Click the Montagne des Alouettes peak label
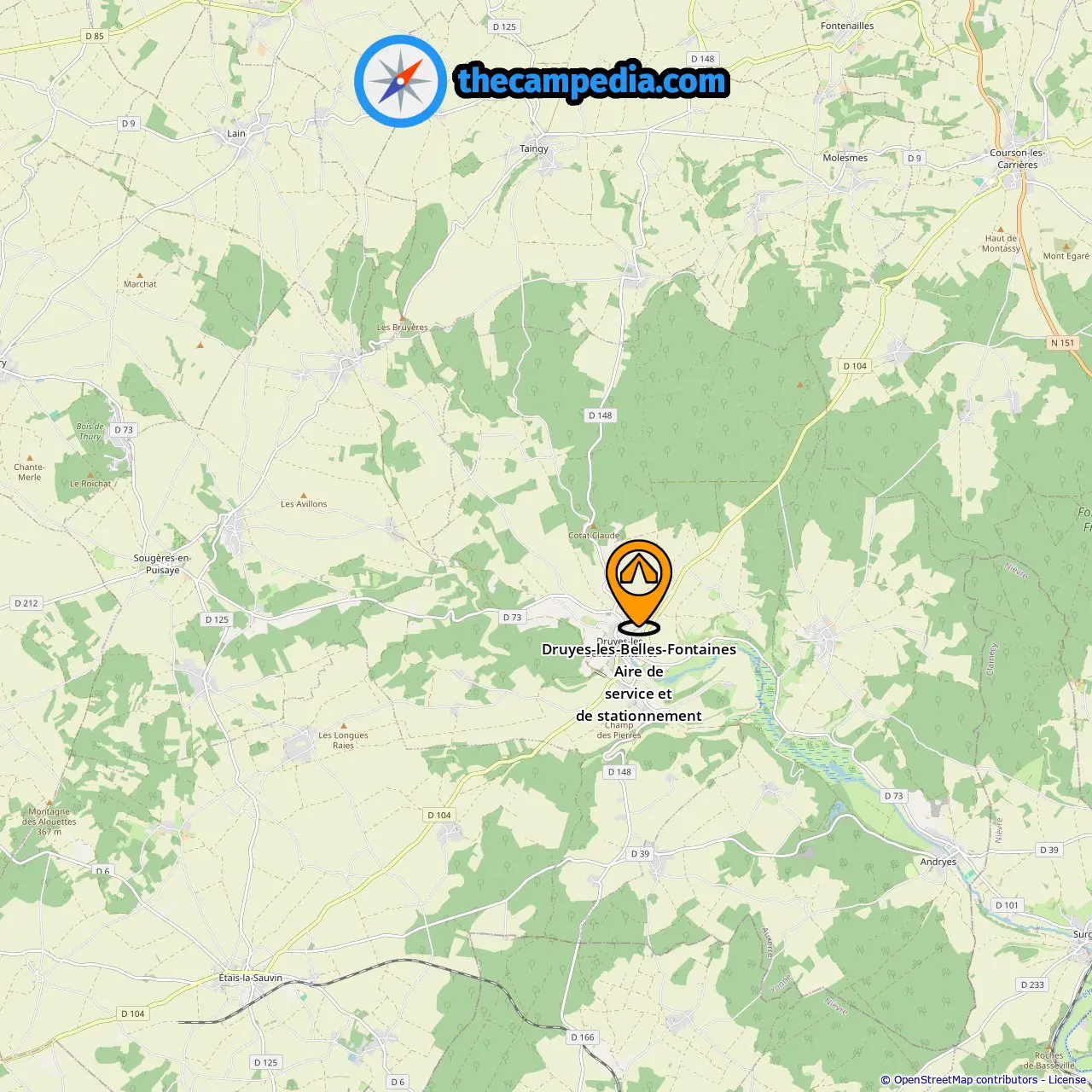The width and height of the screenshot is (1092, 1092). click(49, 822)
